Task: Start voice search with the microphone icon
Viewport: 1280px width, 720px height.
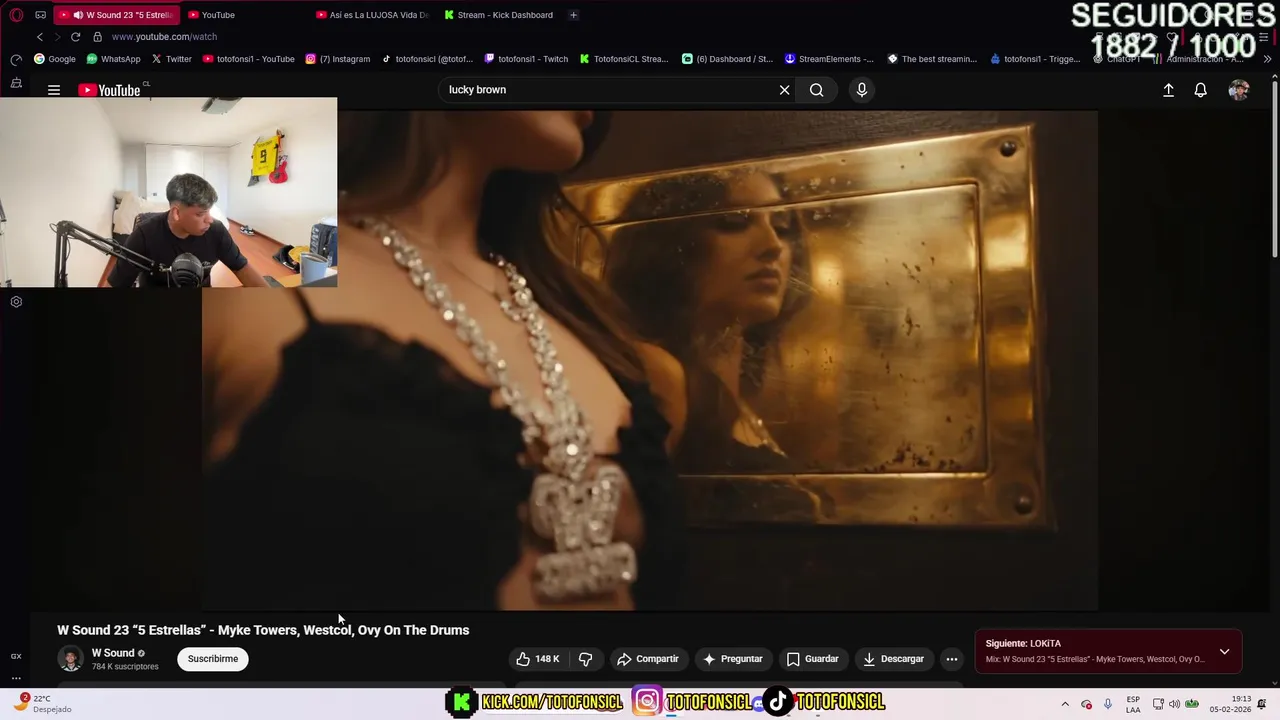Action: click(x=862, y=90)
